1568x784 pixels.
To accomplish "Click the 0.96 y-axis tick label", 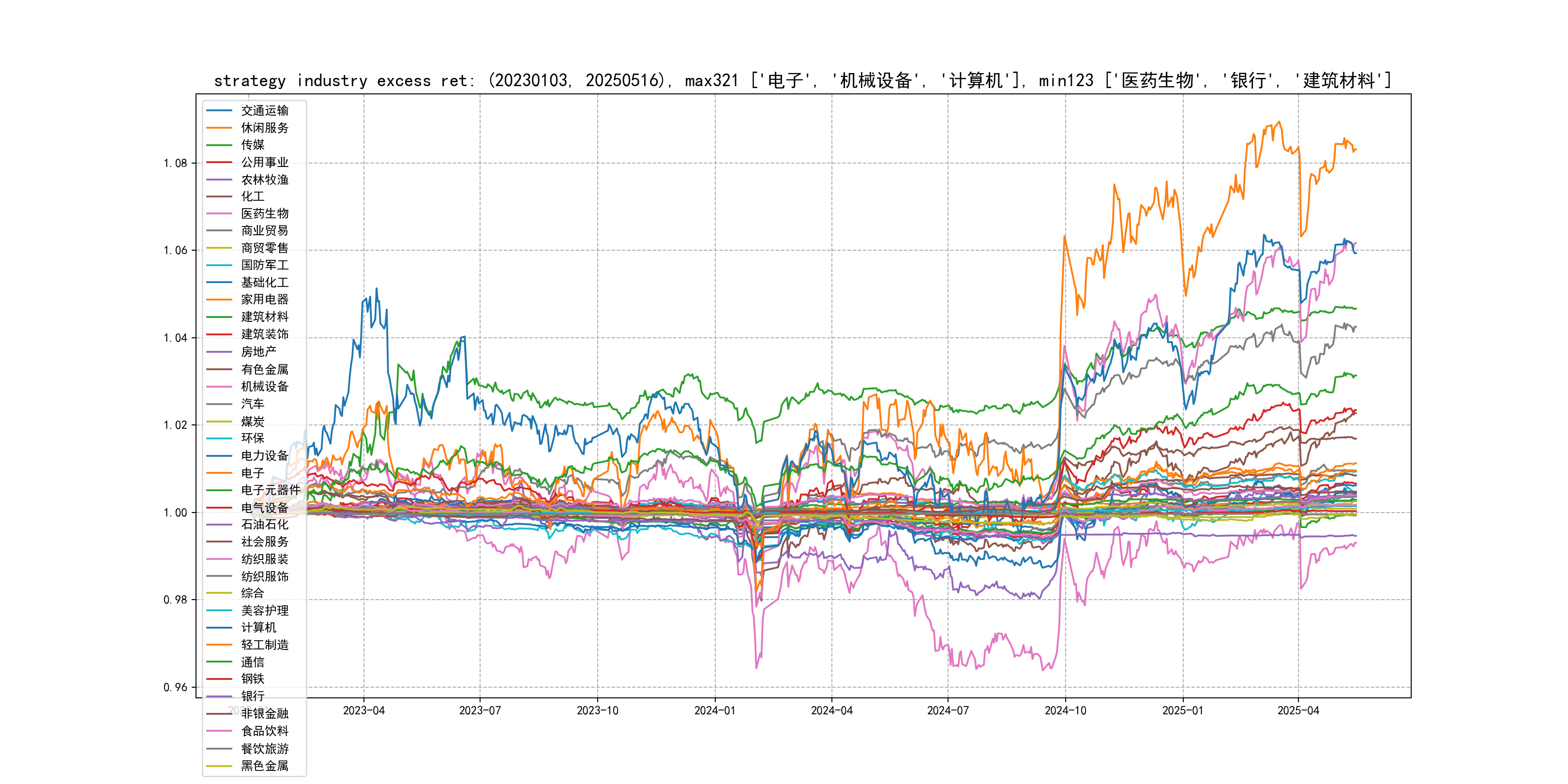I will [175, 687].
